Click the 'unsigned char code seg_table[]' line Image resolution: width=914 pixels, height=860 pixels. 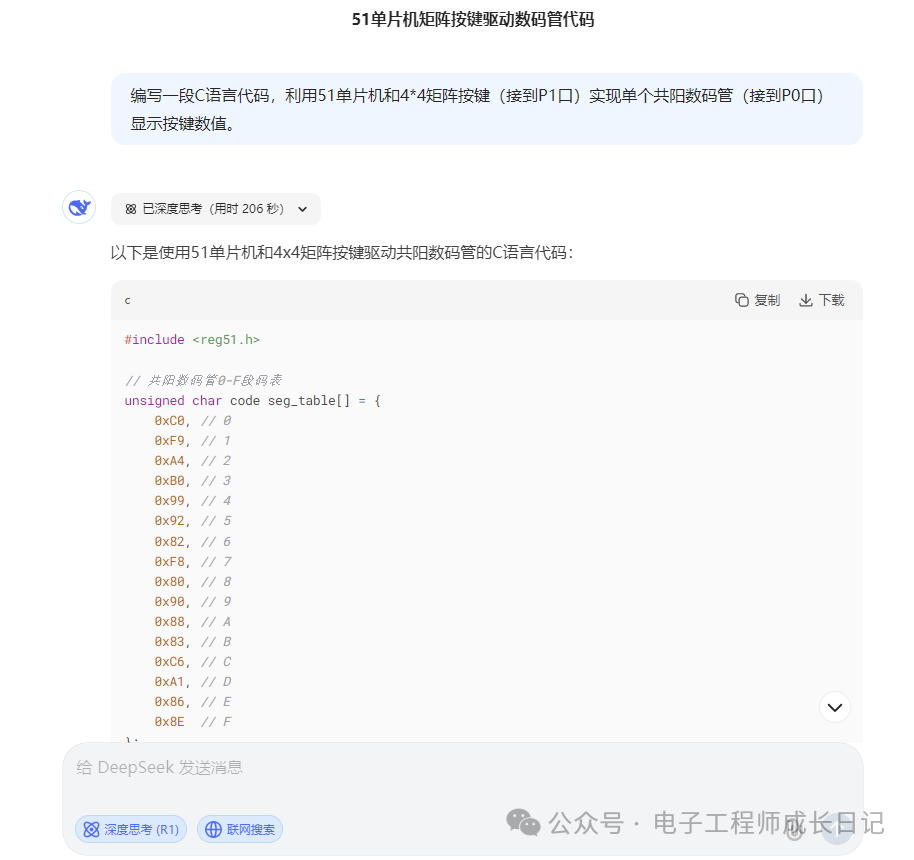(252, 401)
